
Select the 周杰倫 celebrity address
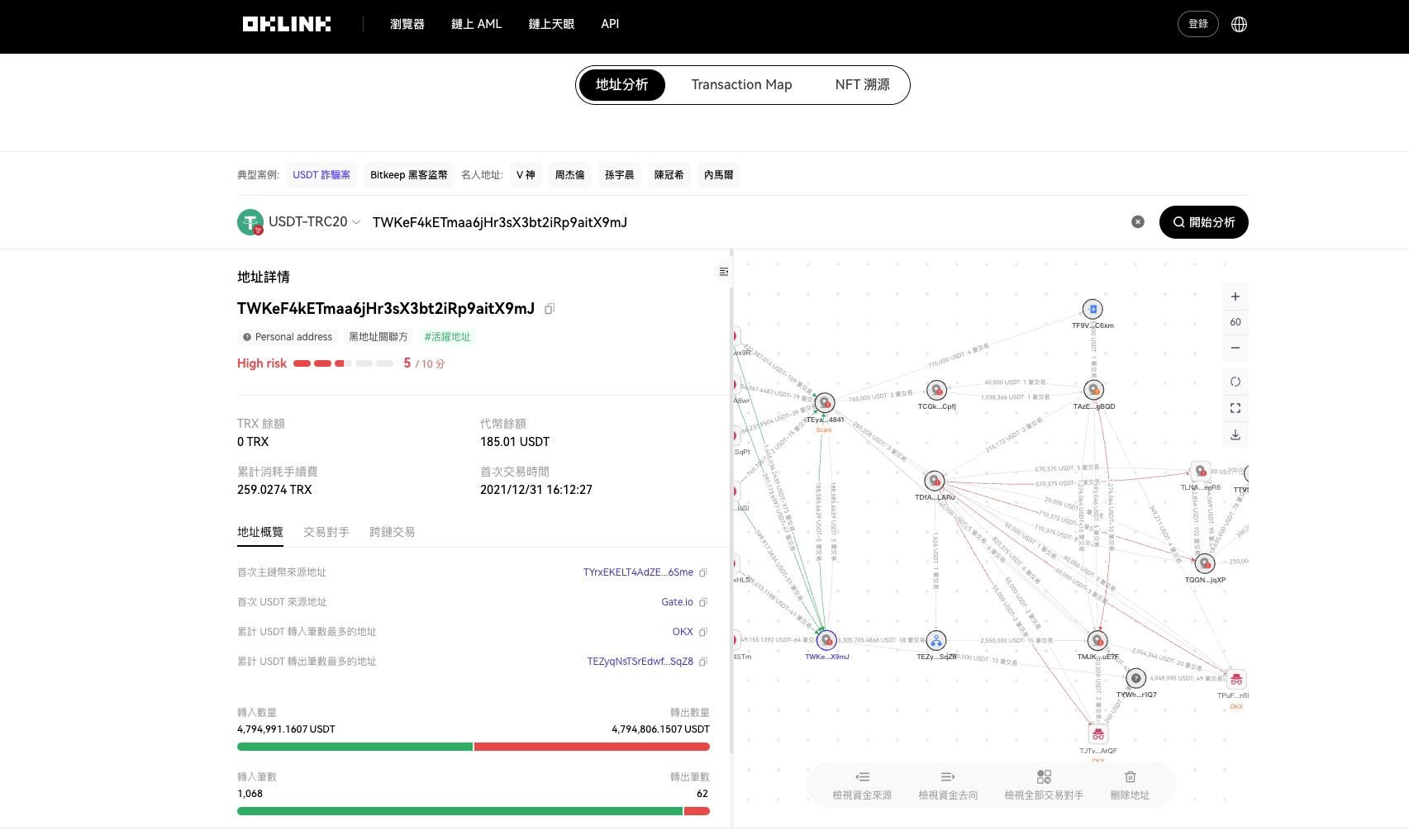point(569,175)
